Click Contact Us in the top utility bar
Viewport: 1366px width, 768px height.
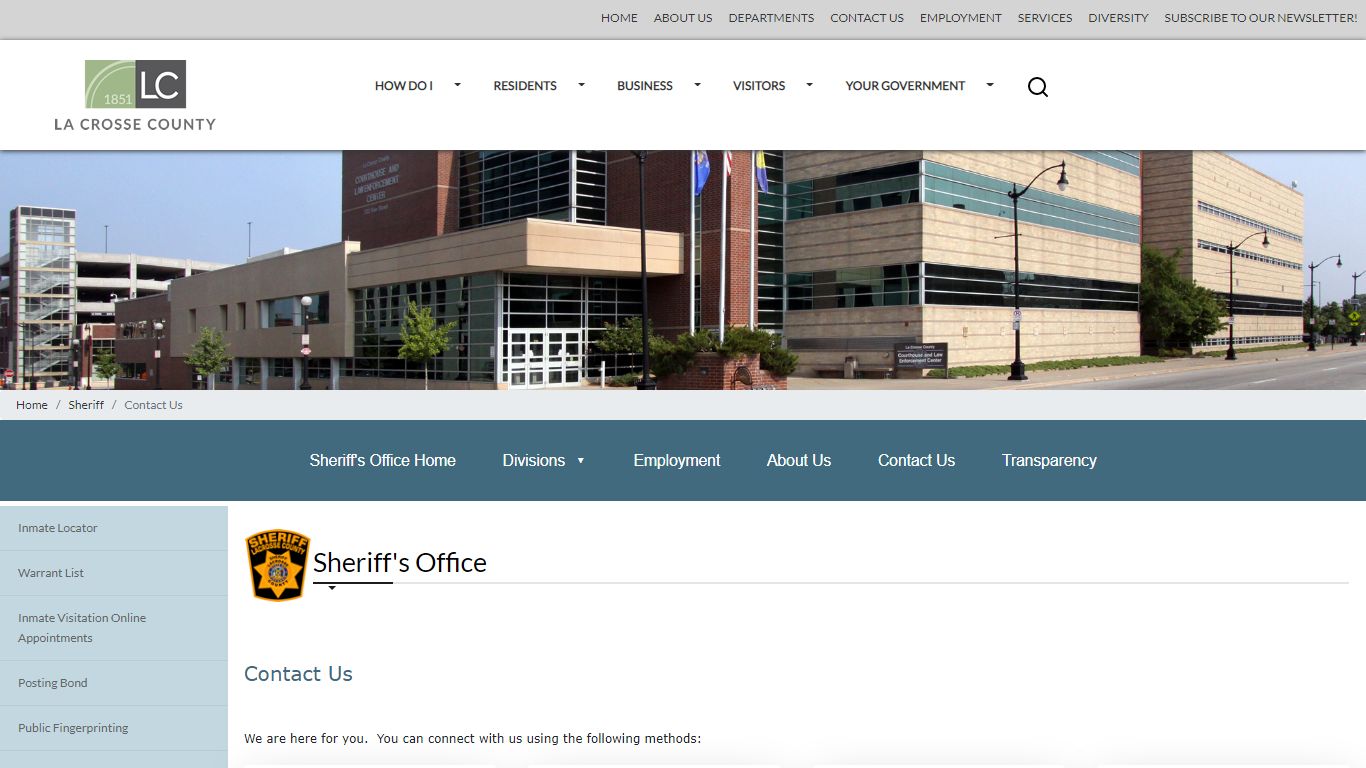click(867, 18)
